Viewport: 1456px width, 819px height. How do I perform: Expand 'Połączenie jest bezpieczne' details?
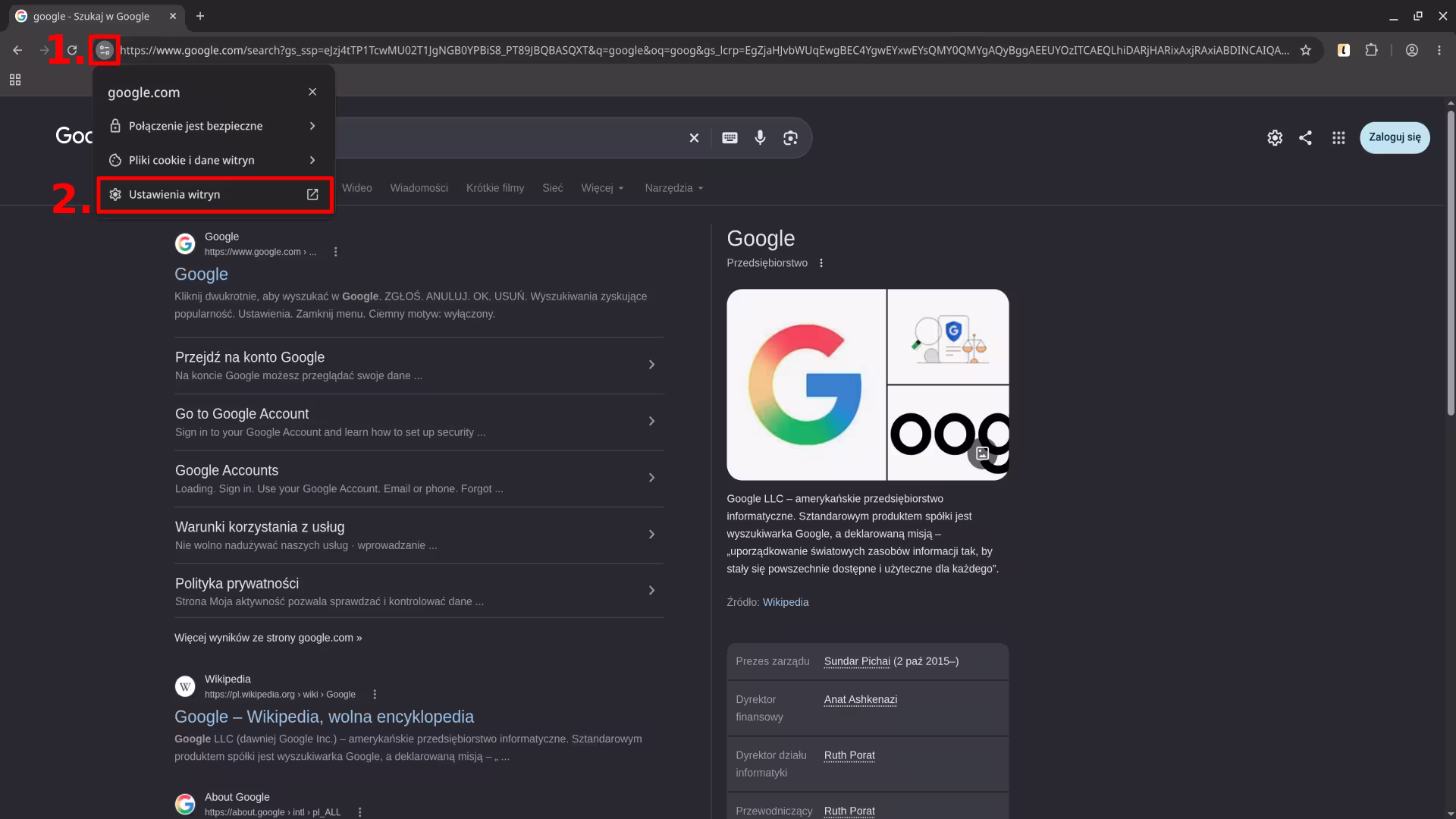(213, 126)
